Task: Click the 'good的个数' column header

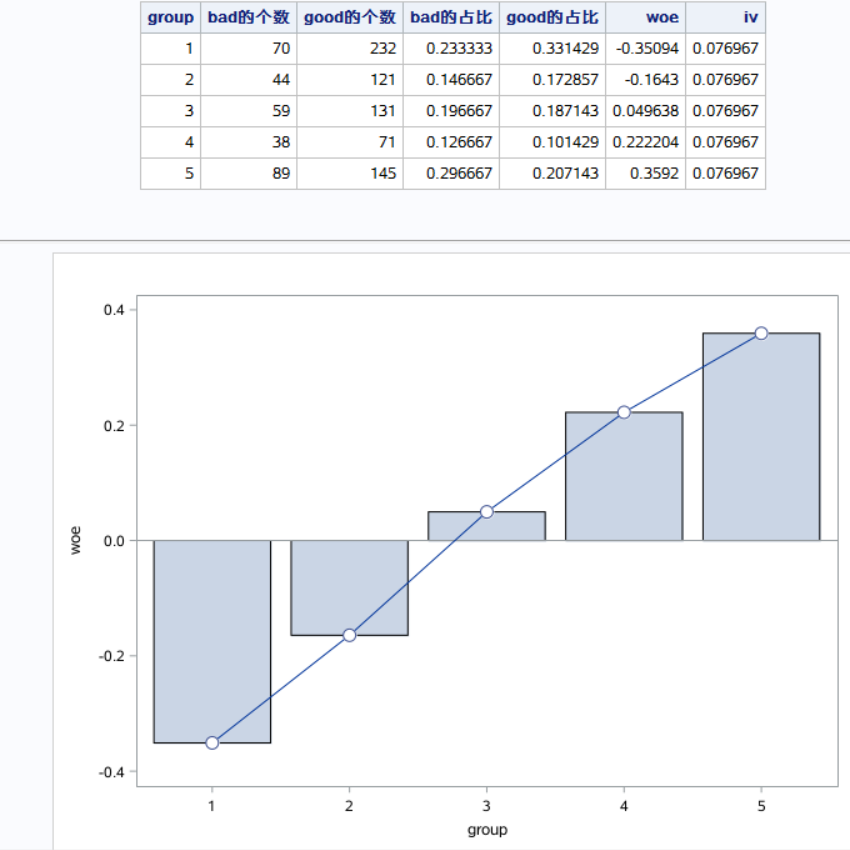Action: click(350, 17)
